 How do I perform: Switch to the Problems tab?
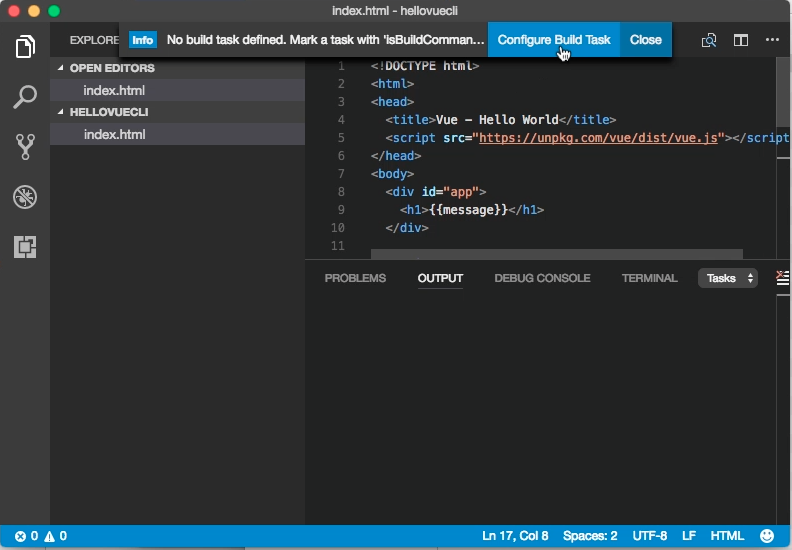point(355,278)
